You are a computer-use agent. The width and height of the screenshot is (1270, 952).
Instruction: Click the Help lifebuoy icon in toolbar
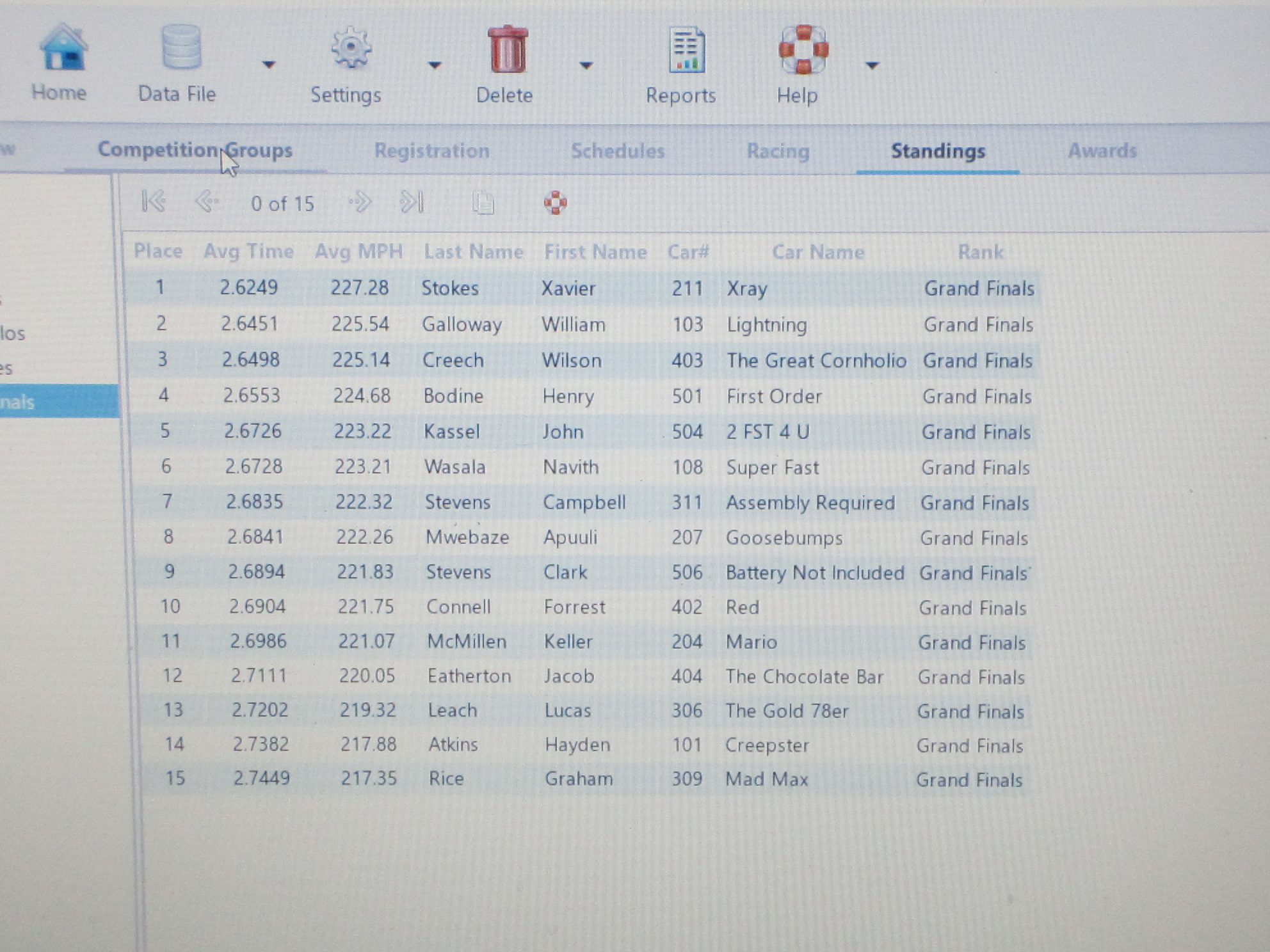pos(803,50)
